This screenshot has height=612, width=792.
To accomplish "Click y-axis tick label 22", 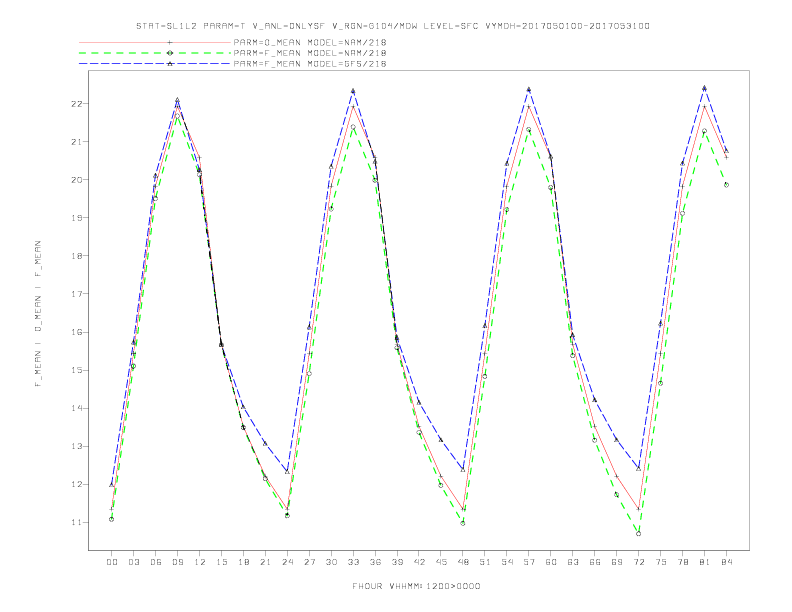I will tap(77, 104).
